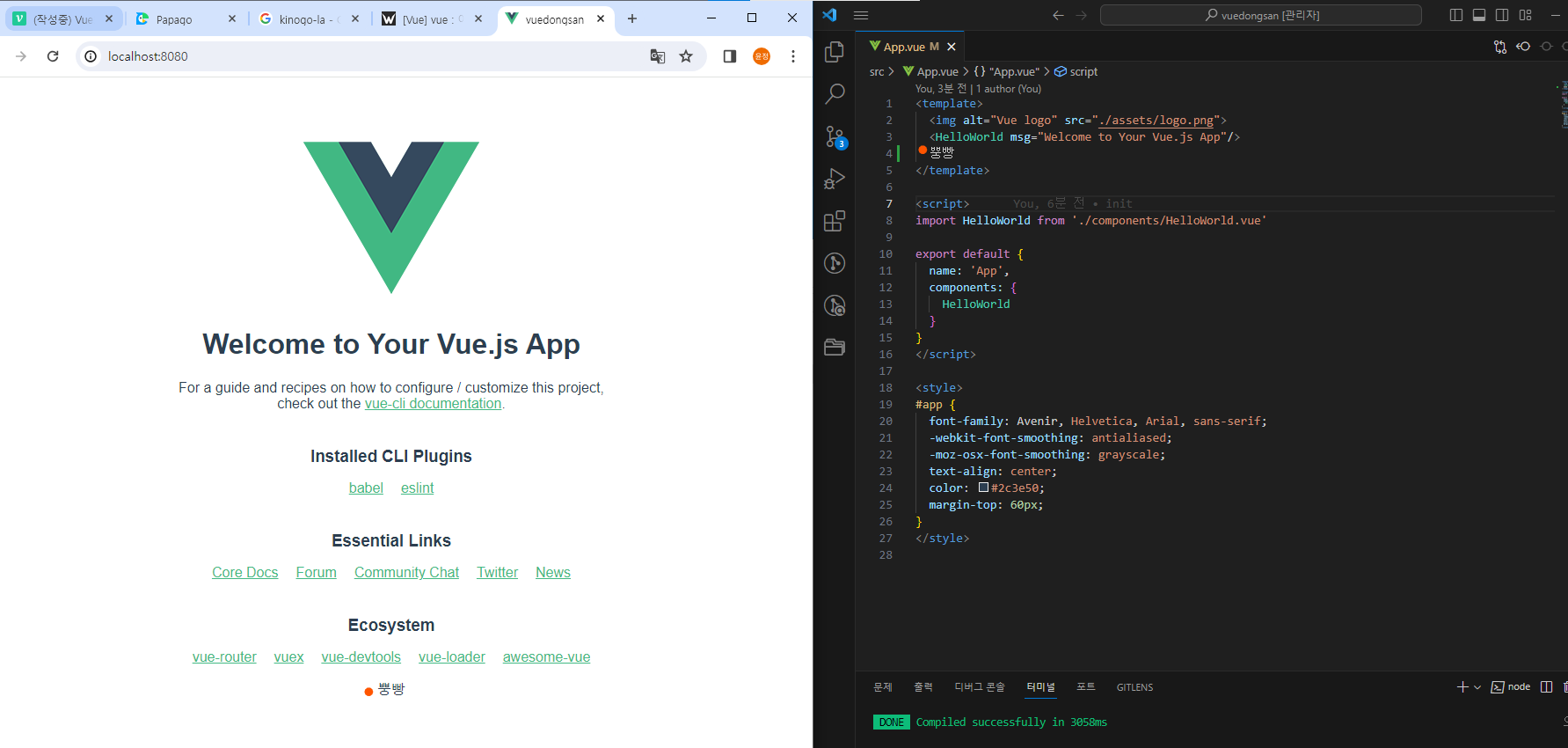Image resolution: width=1568 pixels, height=748 pixels.
Task: Expand the src breadcrumb
Action: [x=877, y=72]
